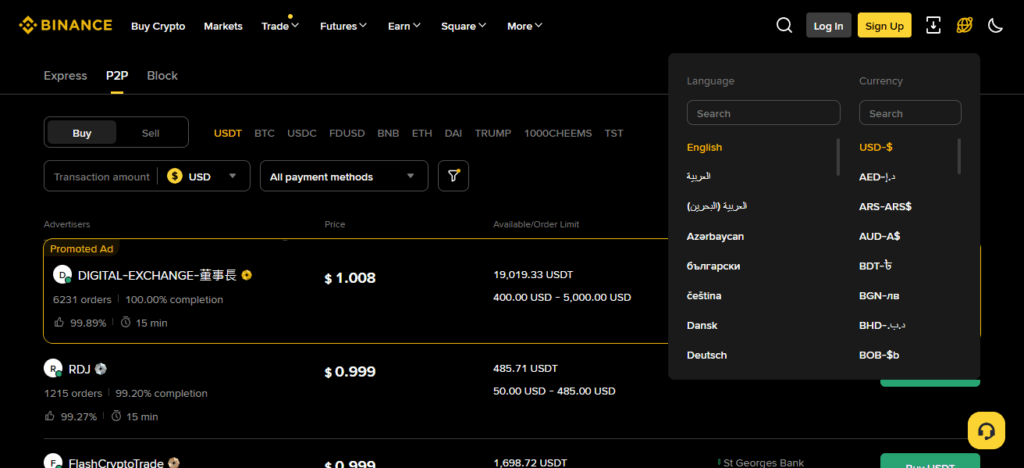
Task: Click the download app icon
Action: 934,25
